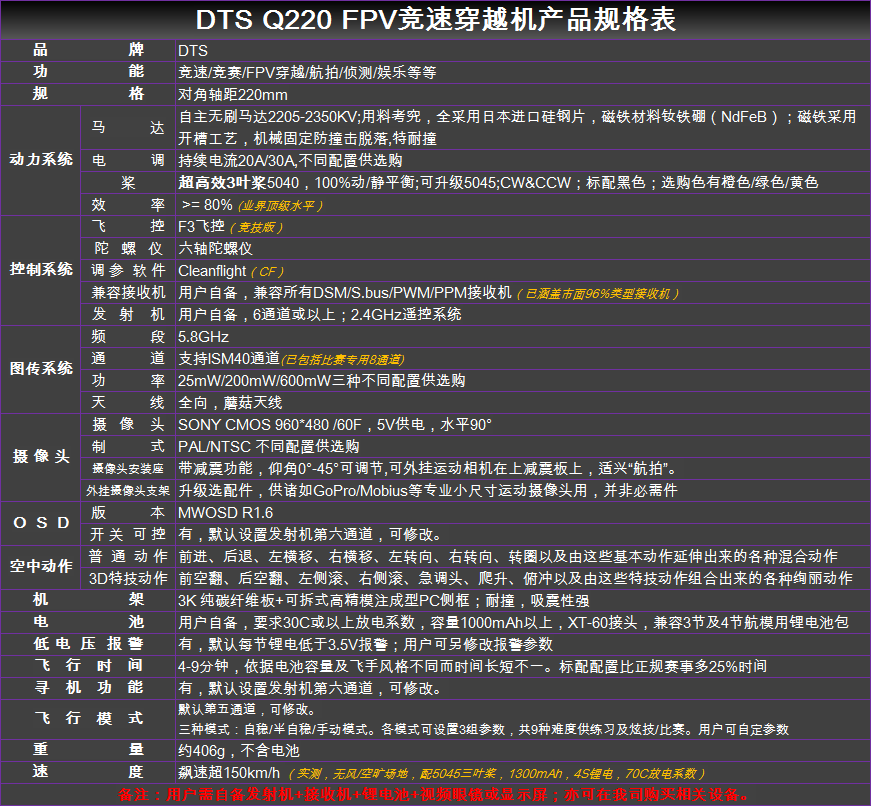Click the text mentioning 'GoPro/Mobius'
Image resolution: width=871 pixels, height=807 pixels.
pos(428,490)
